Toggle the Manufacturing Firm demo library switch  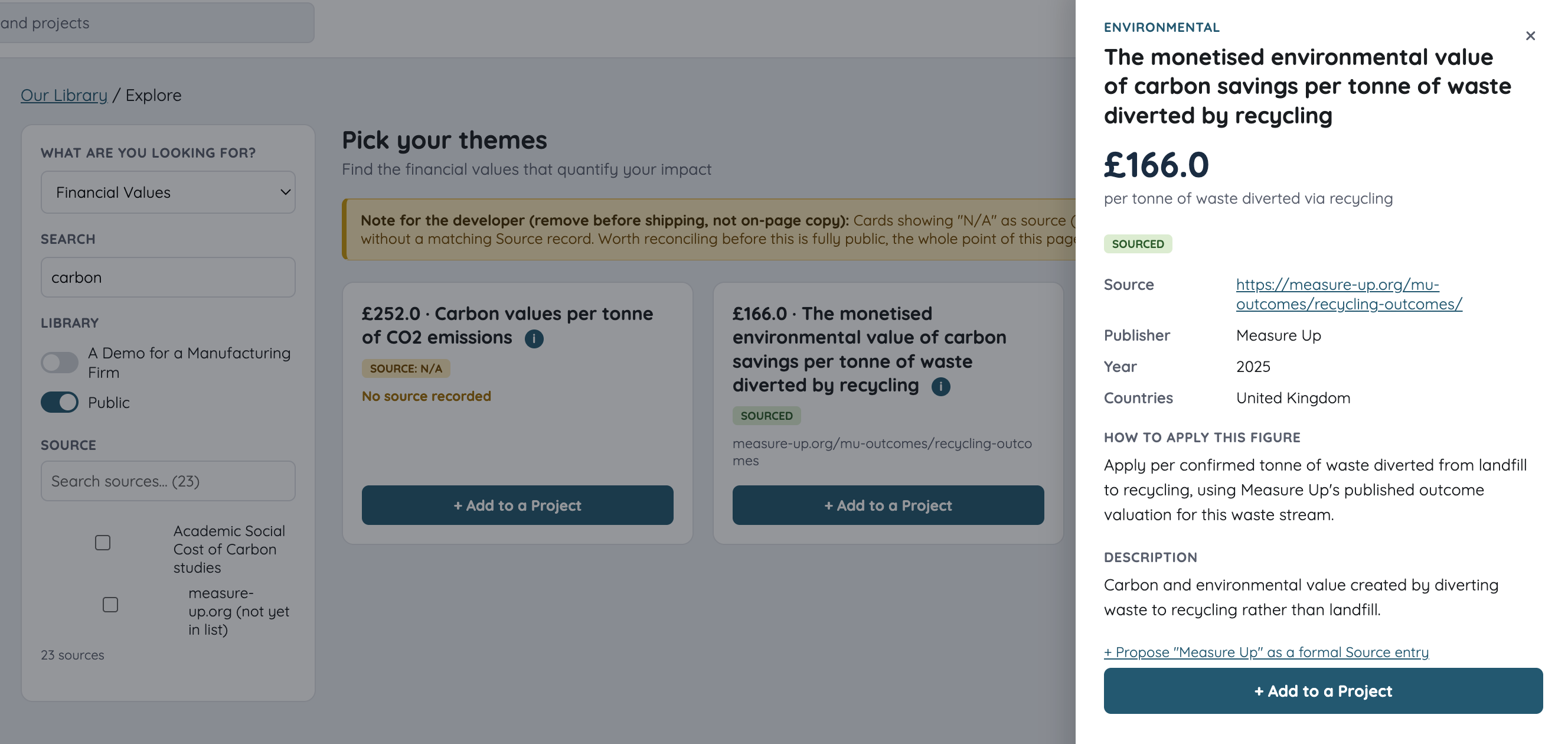pos(60,363)
